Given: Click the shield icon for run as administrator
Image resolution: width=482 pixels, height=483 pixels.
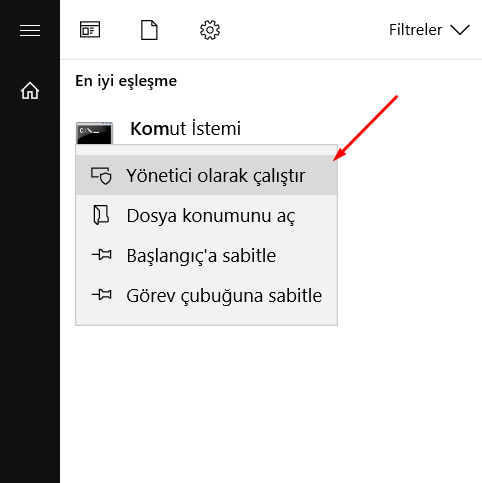Looking at the screenshot, I should click(x=101, y=176).
